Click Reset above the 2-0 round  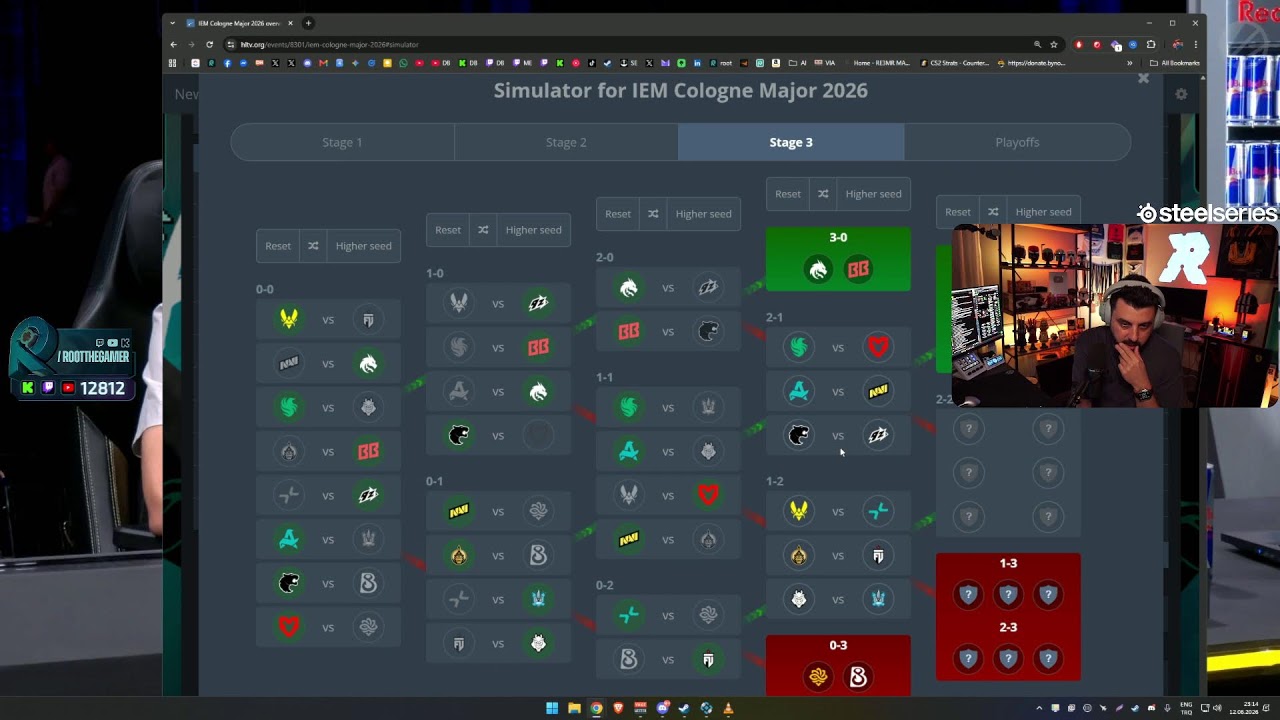coord(618,214)
